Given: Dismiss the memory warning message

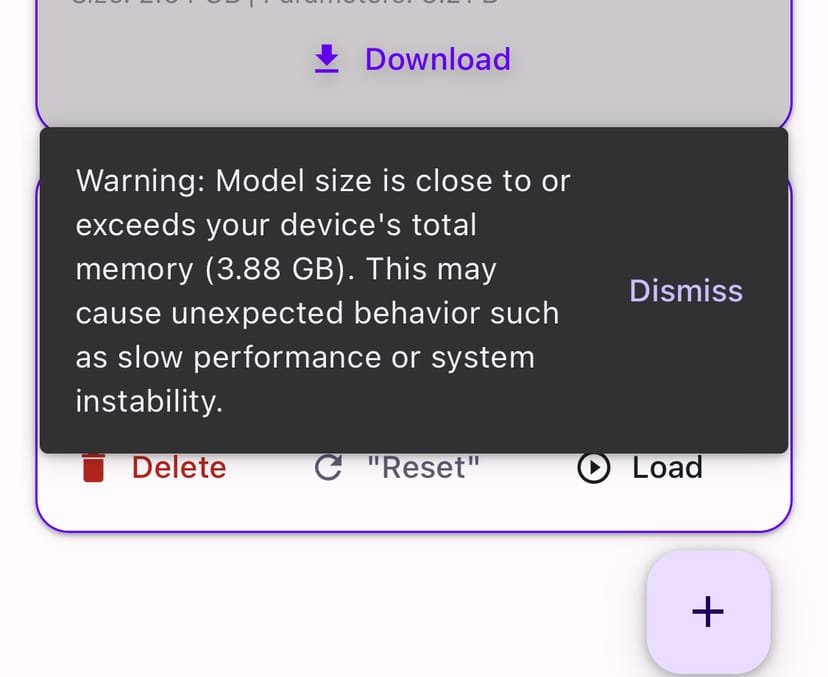Looking at the screenshot, I should coord(685,291).
